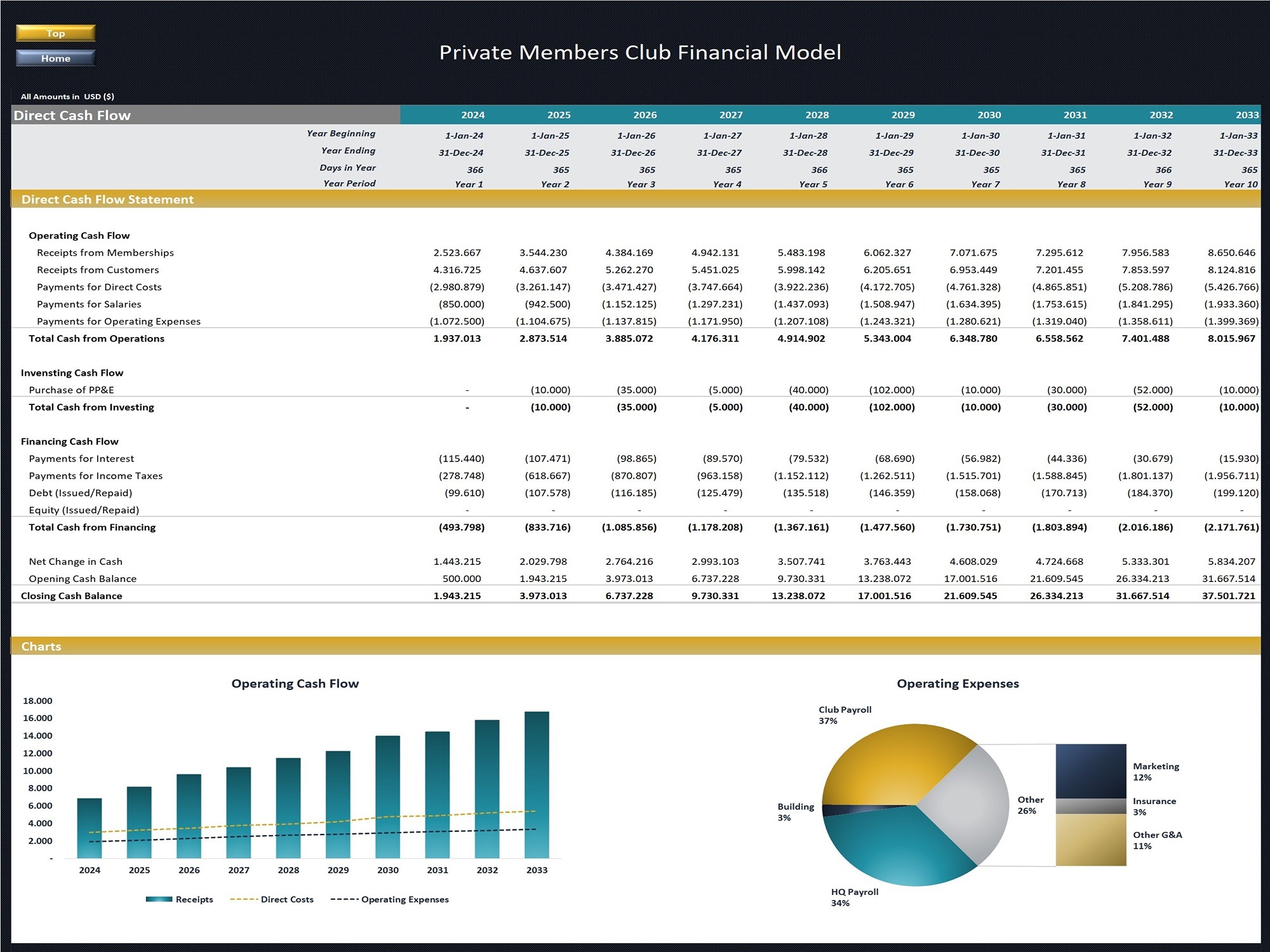Select the 31-Dec-33 year ending cell
This screenshot has width=1270, height=952.
(1235, 152)
